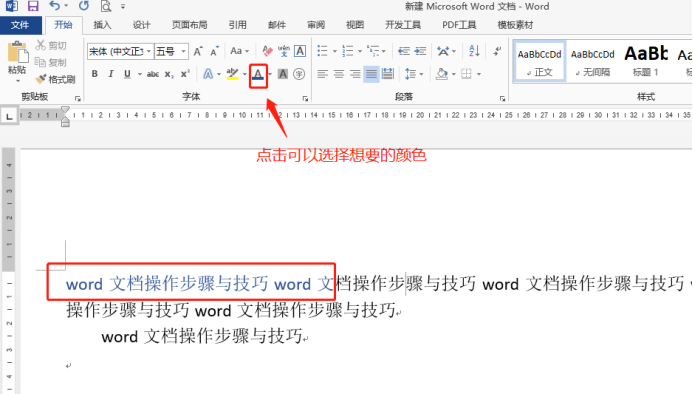Open the Paragraph dialog launcher in 段落 group
Screen dimensions: 693x394
point(503,98)
